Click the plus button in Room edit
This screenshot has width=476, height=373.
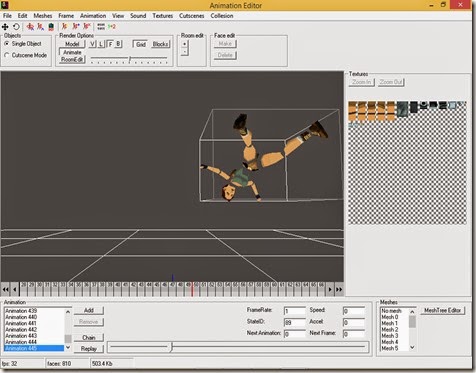[x=184, y=44]
